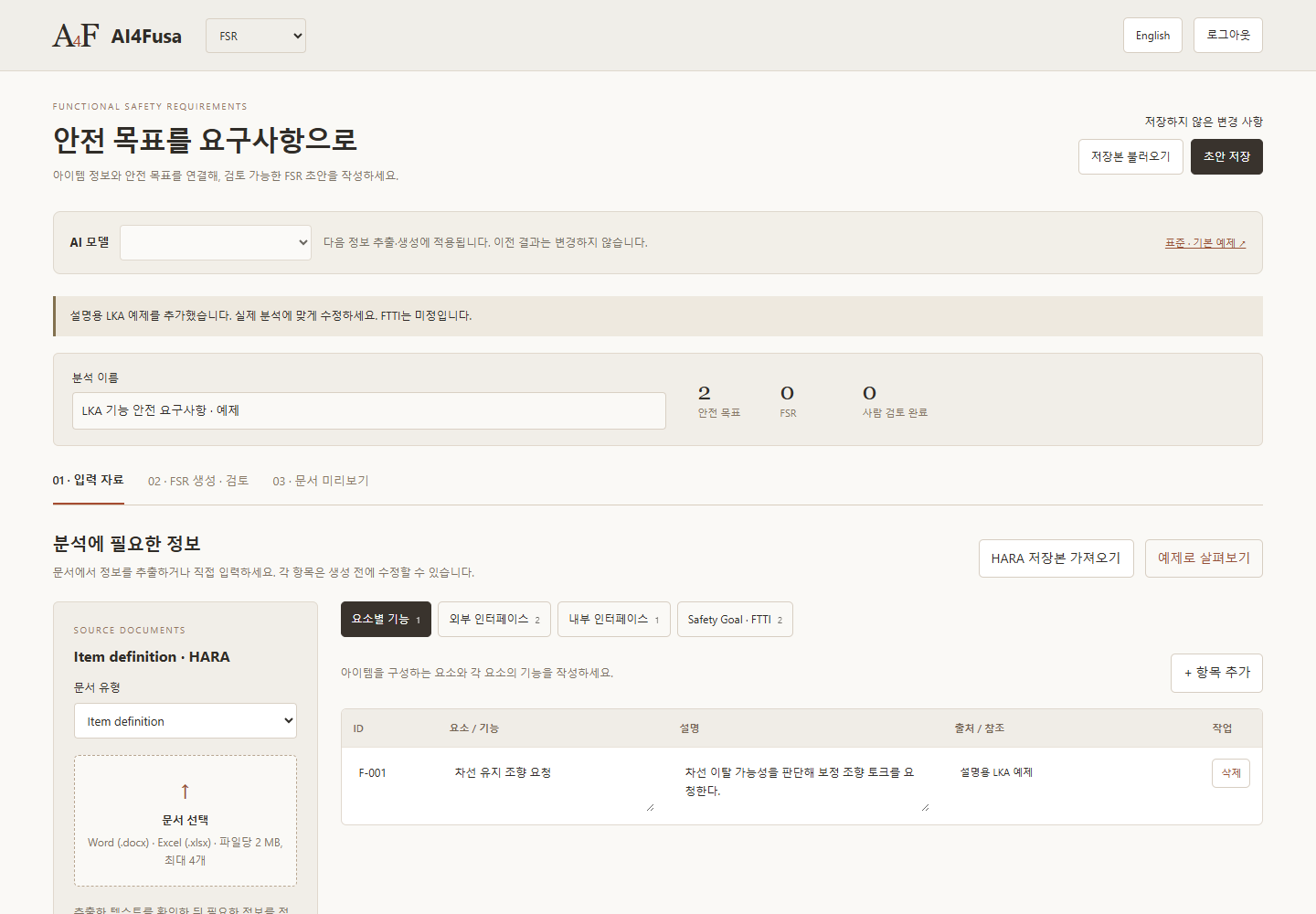Click the 로그아웃 button

click(x=1228, y=35)
